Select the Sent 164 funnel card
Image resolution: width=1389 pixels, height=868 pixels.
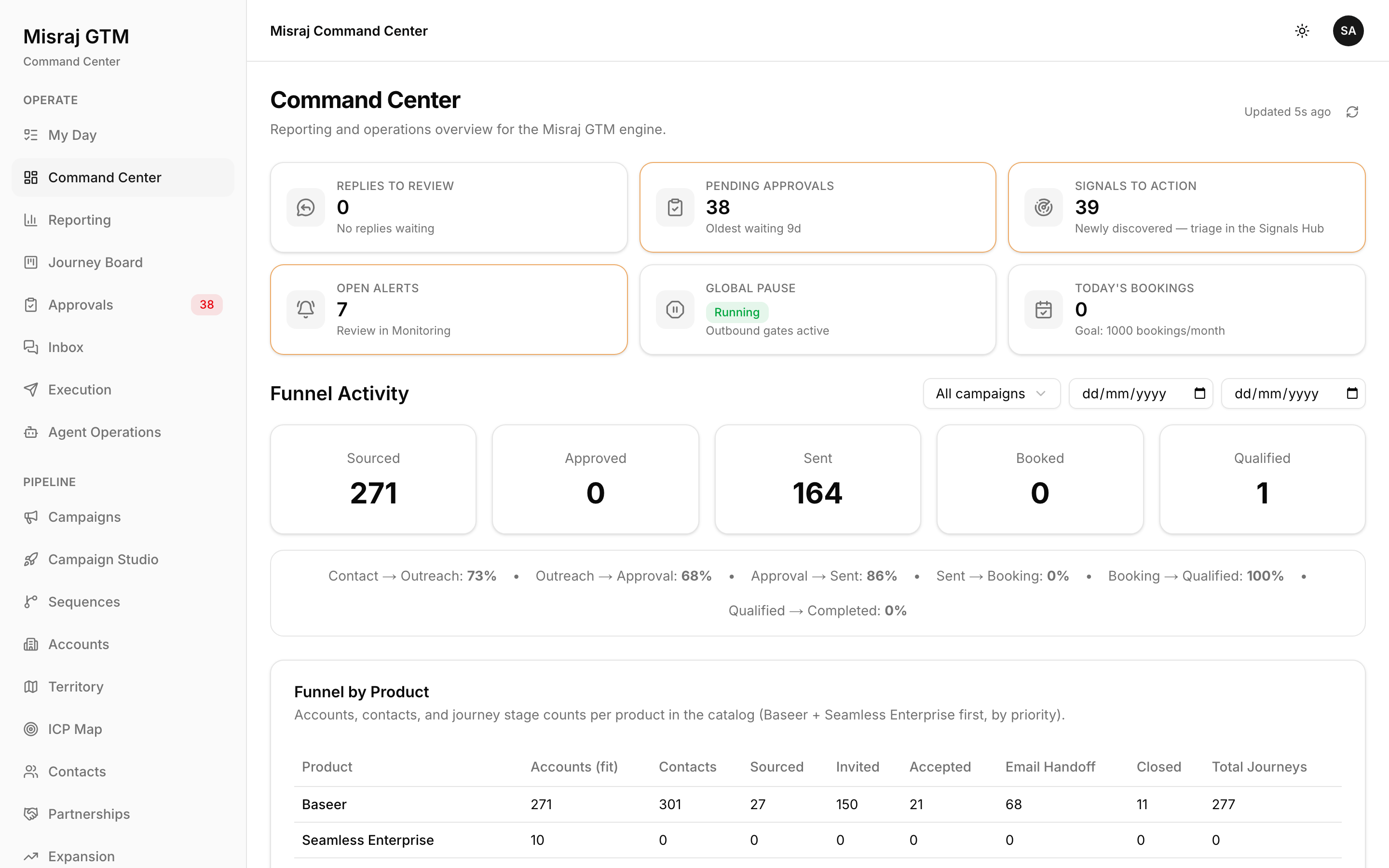[817, 479]
